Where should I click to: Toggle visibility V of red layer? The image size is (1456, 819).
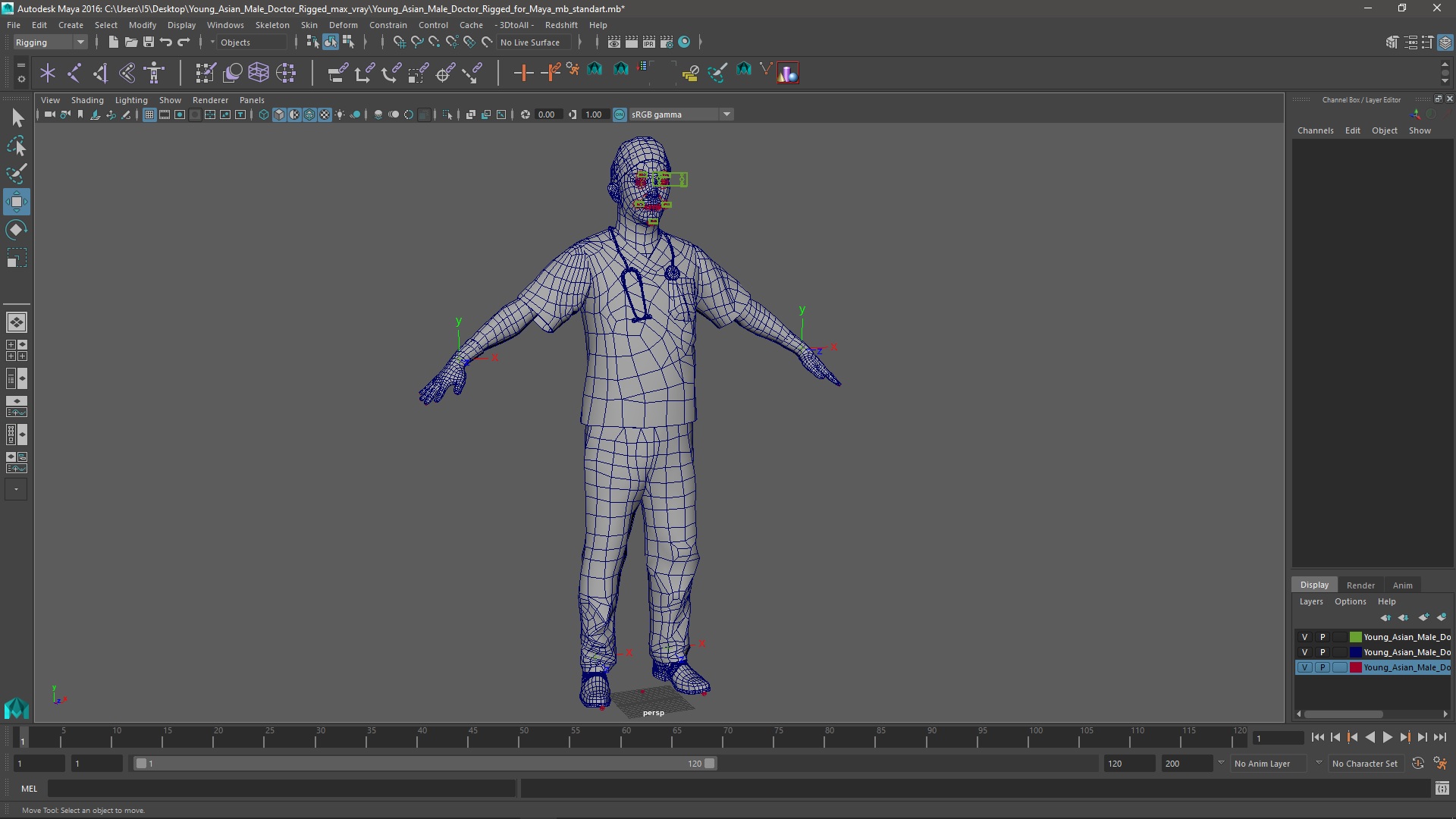pyautogui.click(x=1304, y=667)
